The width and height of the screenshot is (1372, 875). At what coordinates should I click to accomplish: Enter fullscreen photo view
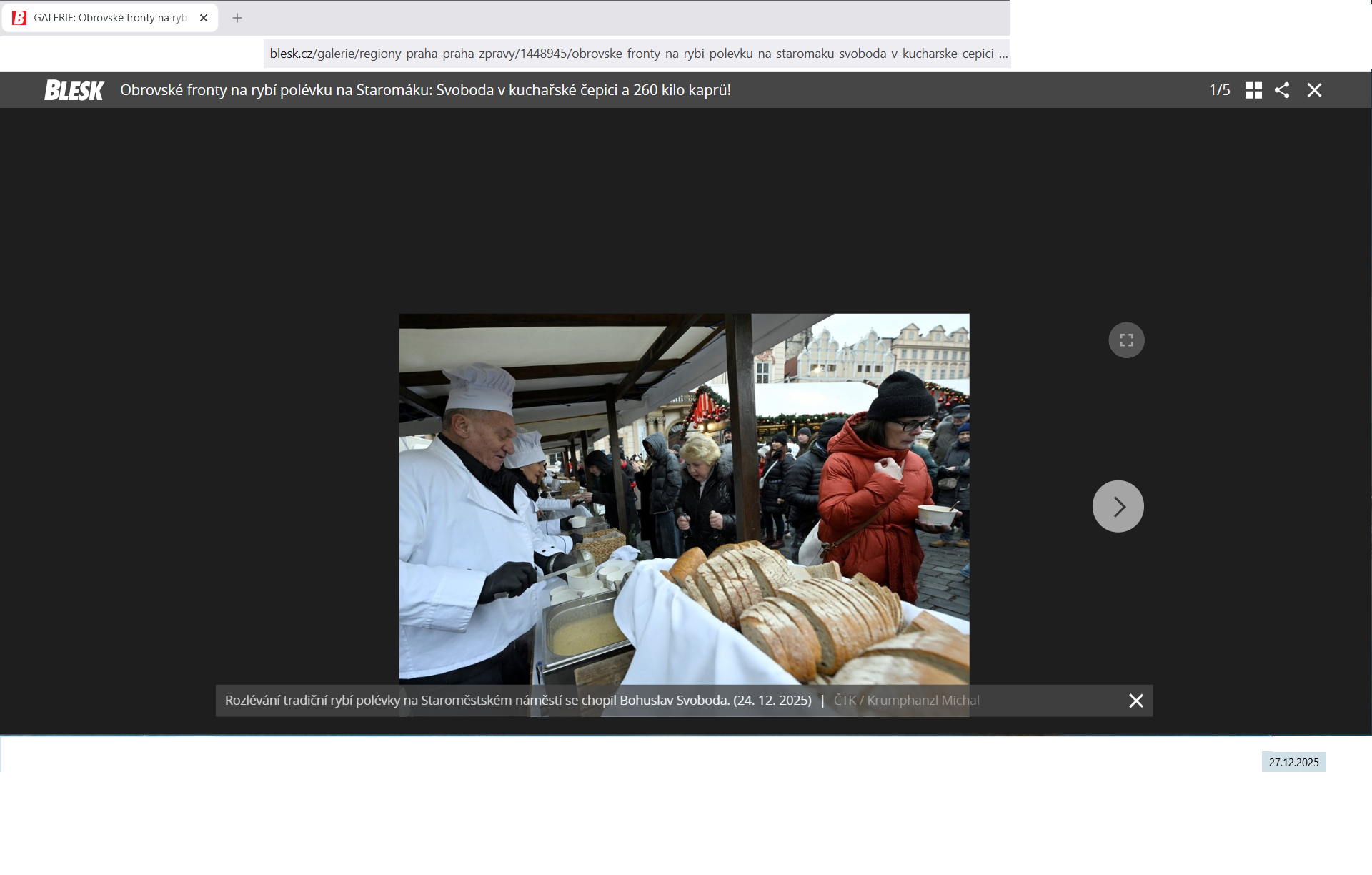(x=1126, y=340)
